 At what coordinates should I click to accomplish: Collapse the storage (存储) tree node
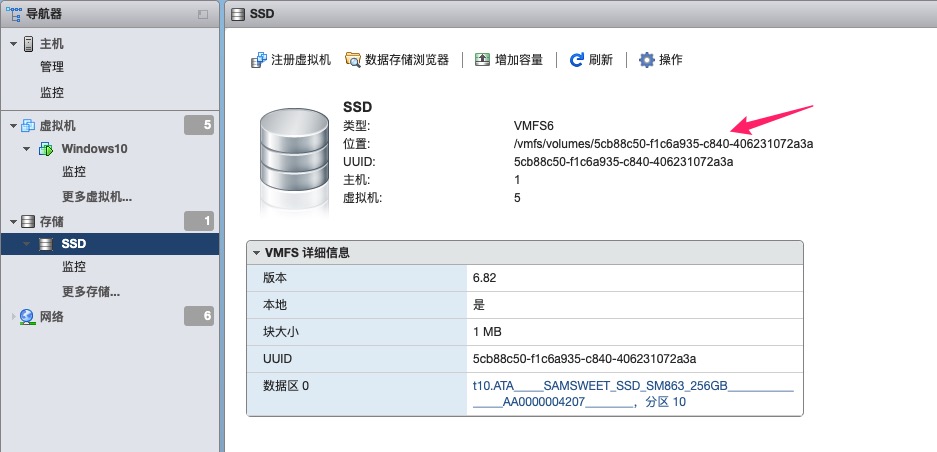13,221
